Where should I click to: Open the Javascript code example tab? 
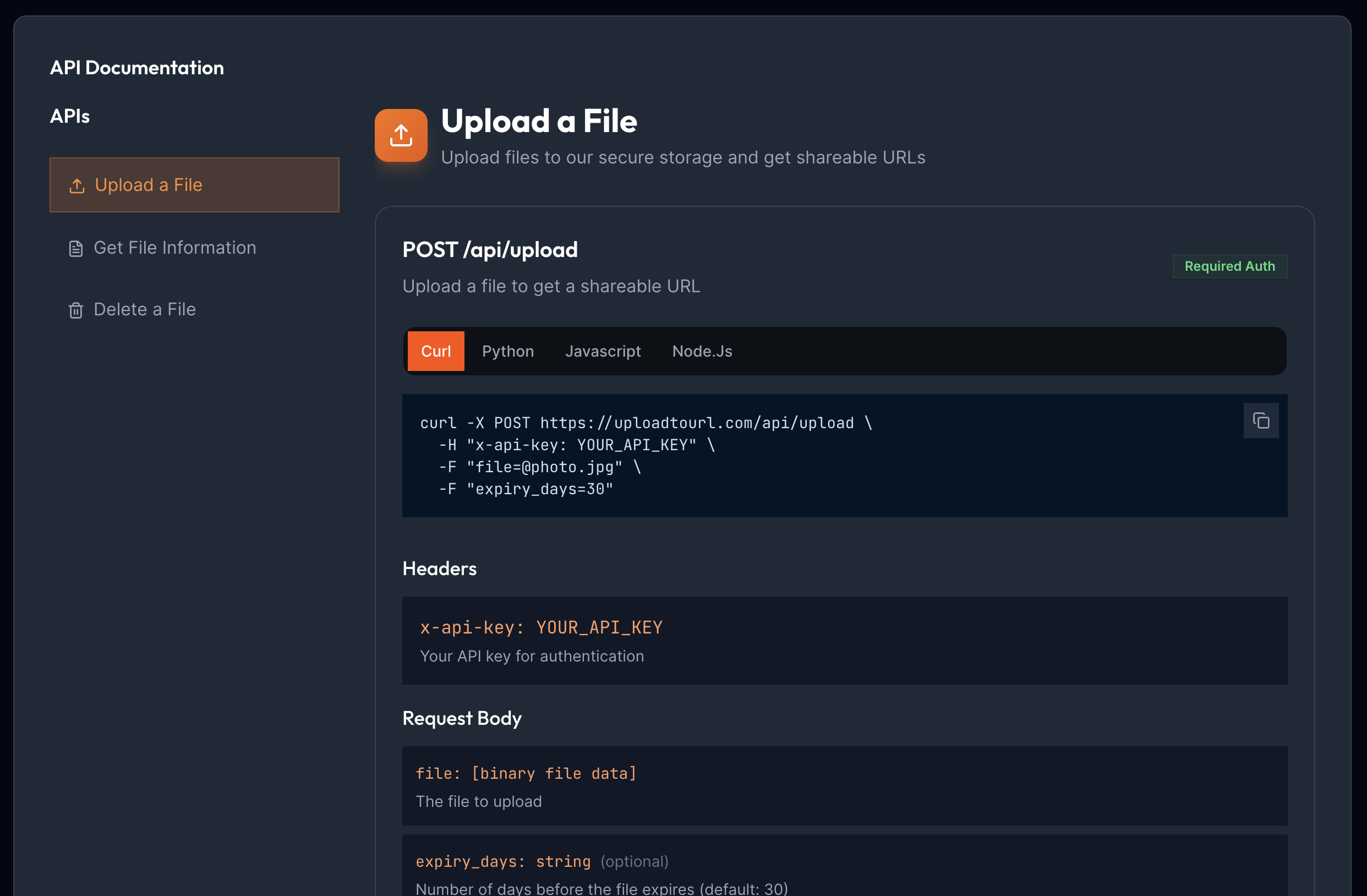pos(603,351)
